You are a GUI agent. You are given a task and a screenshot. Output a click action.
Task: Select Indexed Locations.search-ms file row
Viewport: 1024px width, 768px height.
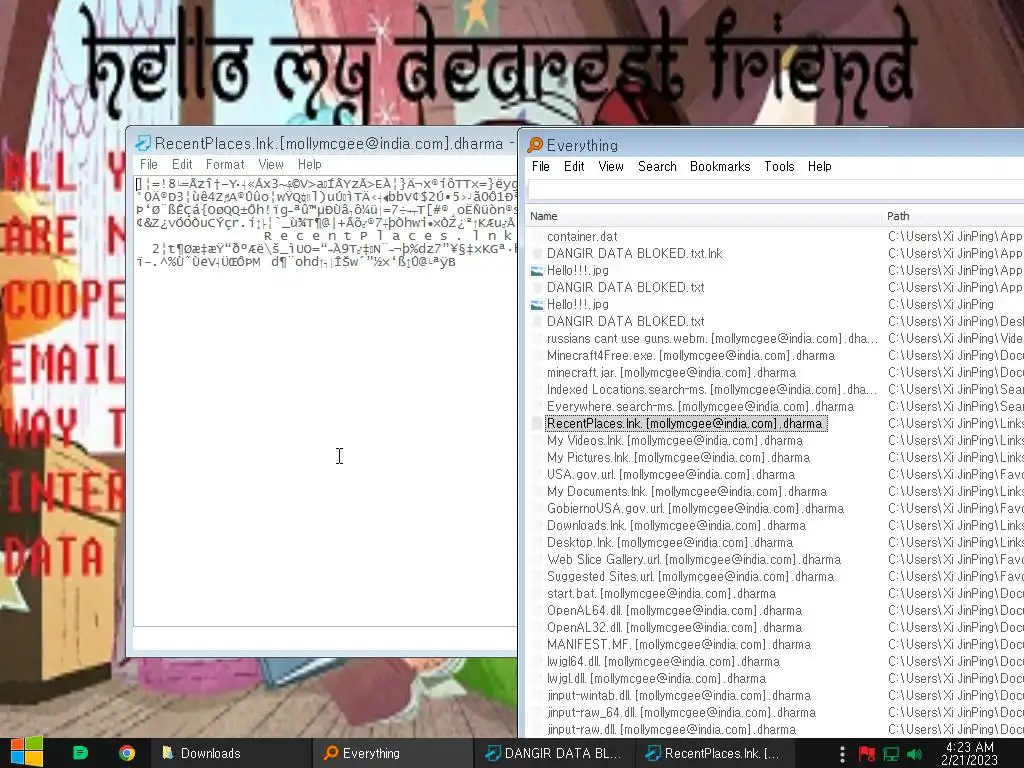tap(712, 389)
